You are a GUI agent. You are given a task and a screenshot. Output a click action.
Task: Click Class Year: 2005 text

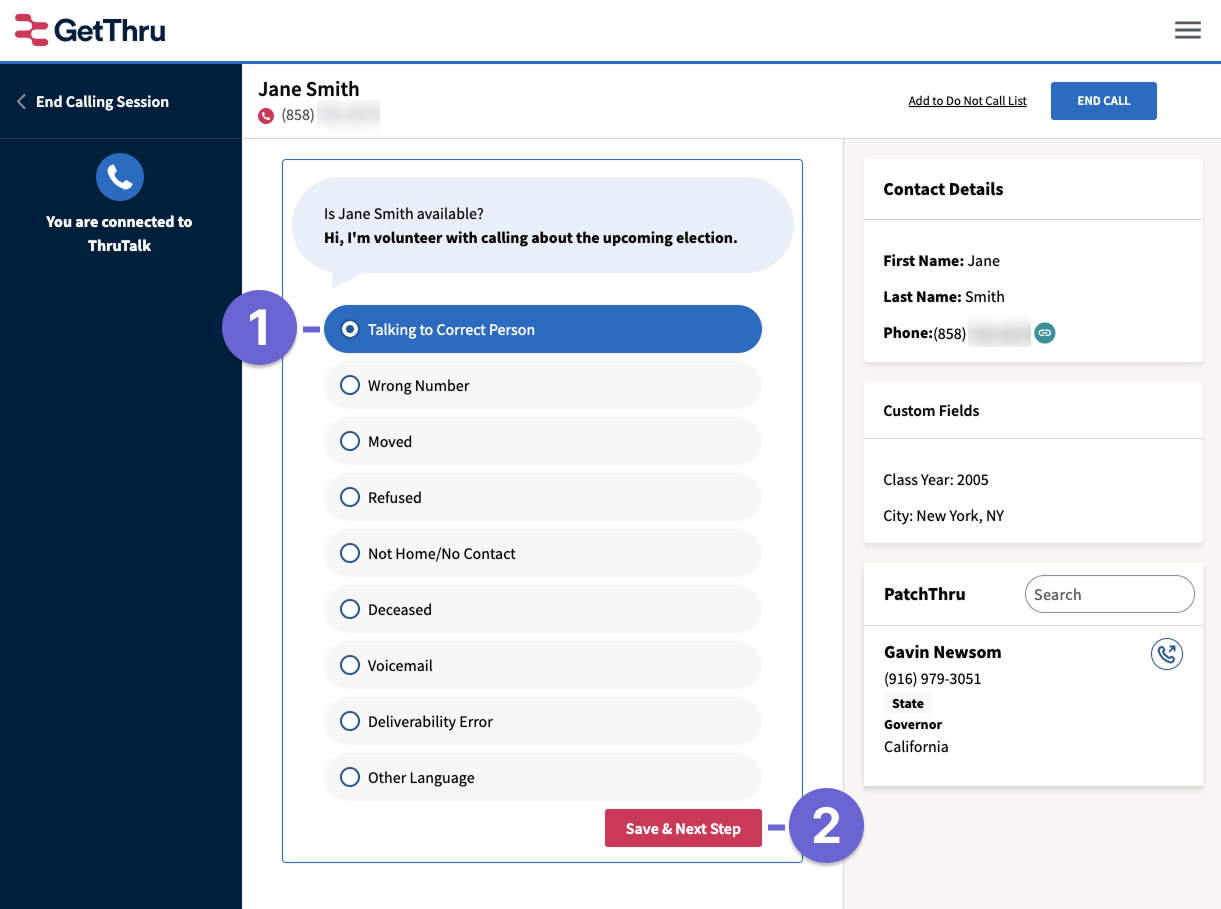pyautogui.click(x=936, y=480)
